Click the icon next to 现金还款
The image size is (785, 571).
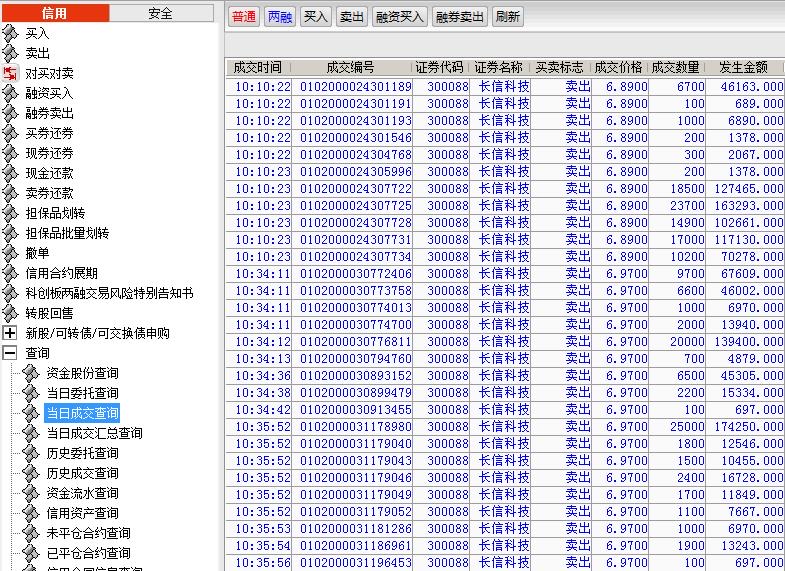10,173
